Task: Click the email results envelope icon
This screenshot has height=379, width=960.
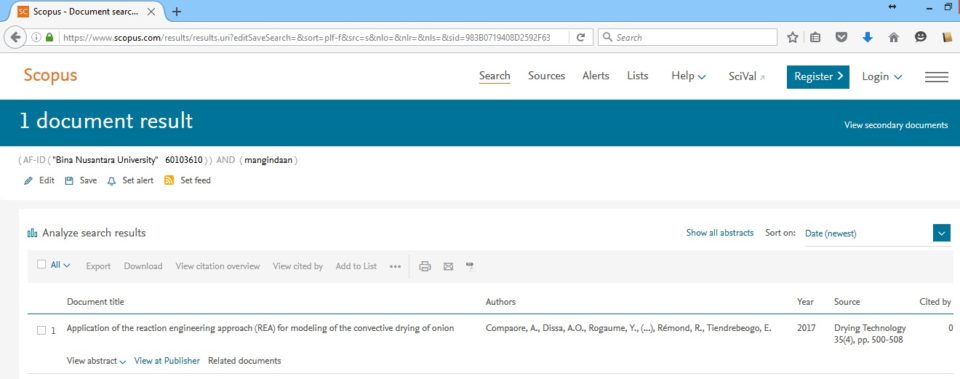Action: pos(448,266)
